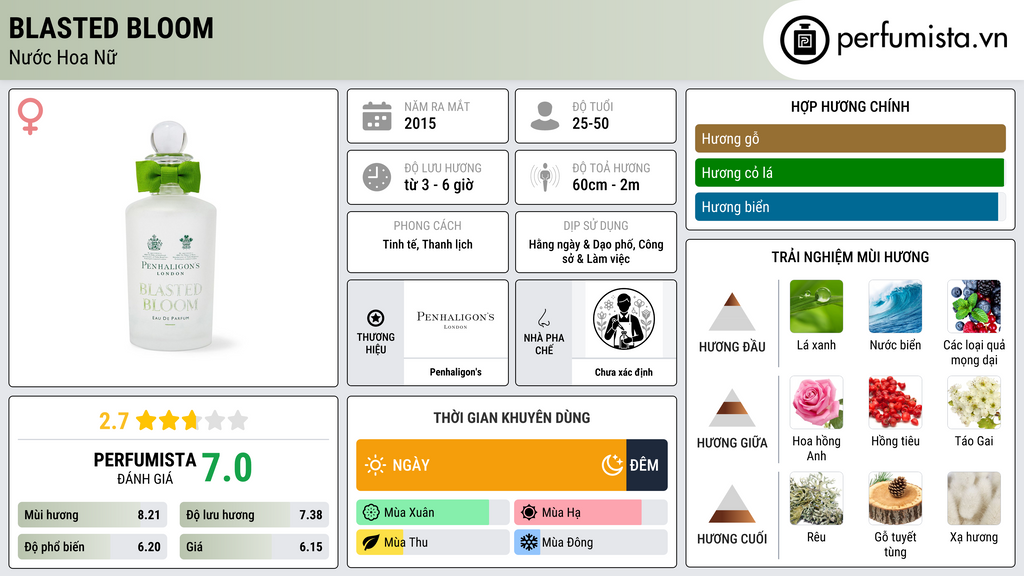Viewport: 1024px width, 576px height.
Task: Click the Thời gian khuyên dùng heading
Action: pyautogui.click(x=512, y=417)
